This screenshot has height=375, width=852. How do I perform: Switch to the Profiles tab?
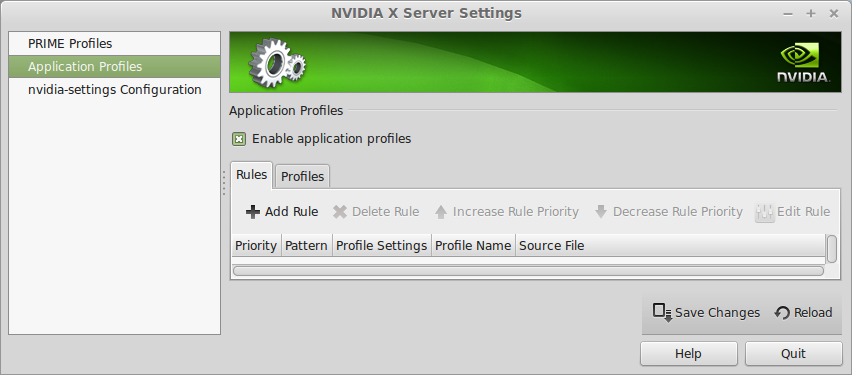pos(302,177)
